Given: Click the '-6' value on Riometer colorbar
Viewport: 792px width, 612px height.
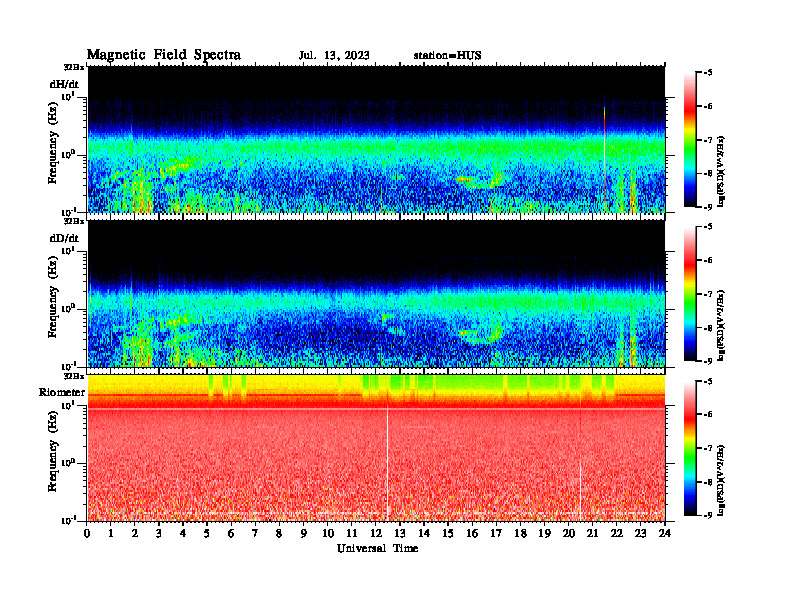Looking at the screenshot, I should pos(708,414).
